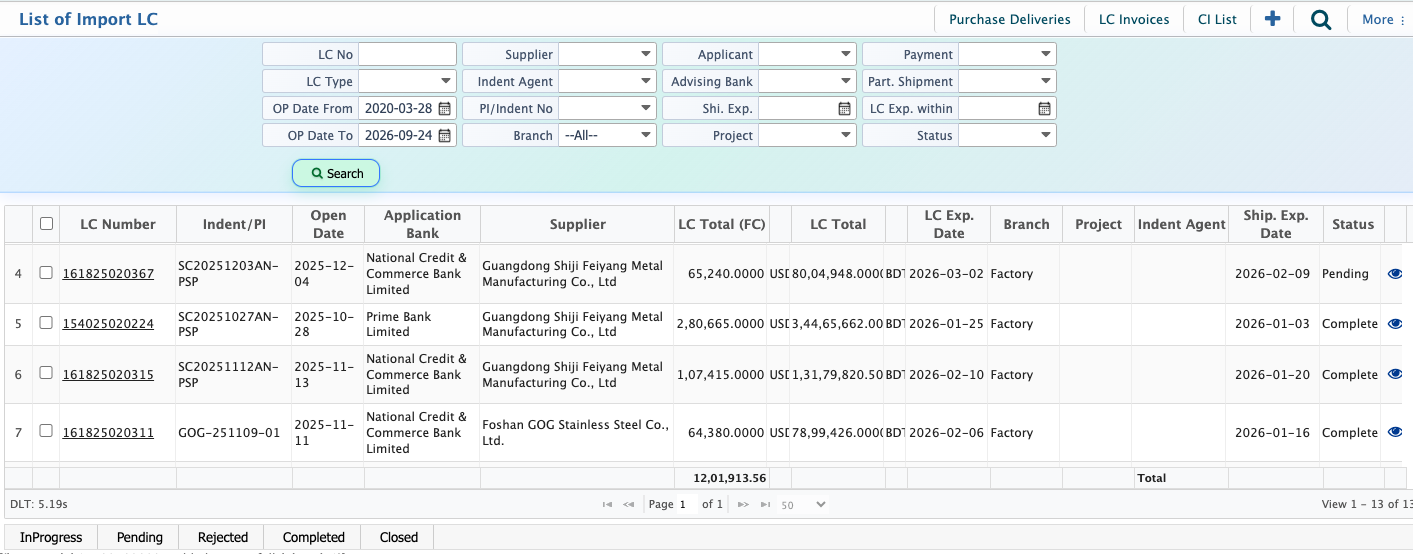Open the Advising Bank dropdown
The height and width of the screenshot is (554, 1413).
(807, 81)
